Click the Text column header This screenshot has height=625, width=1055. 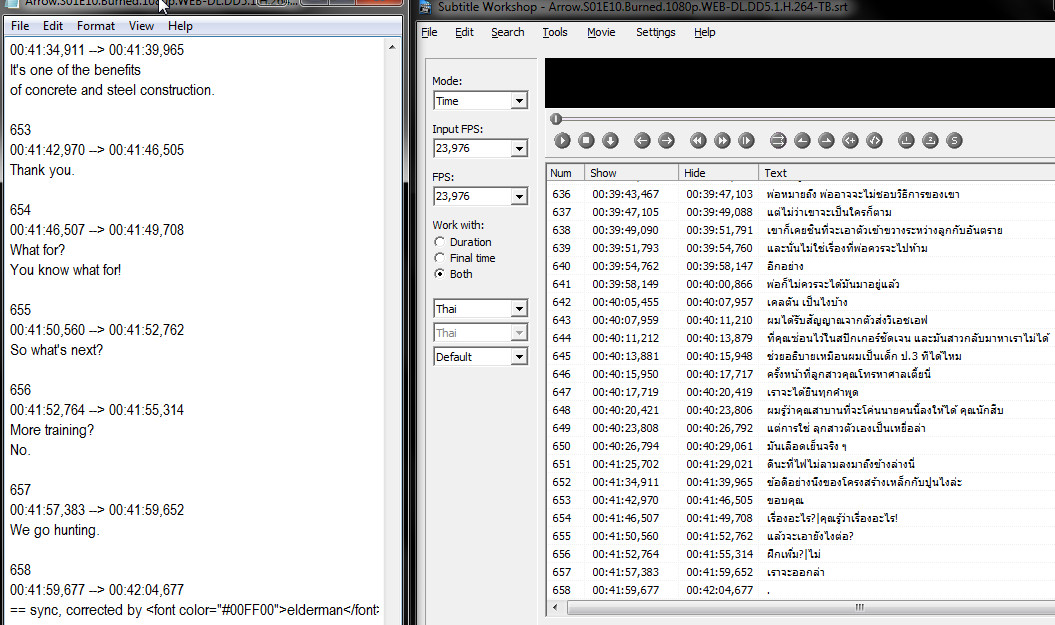tap(907, 173)
